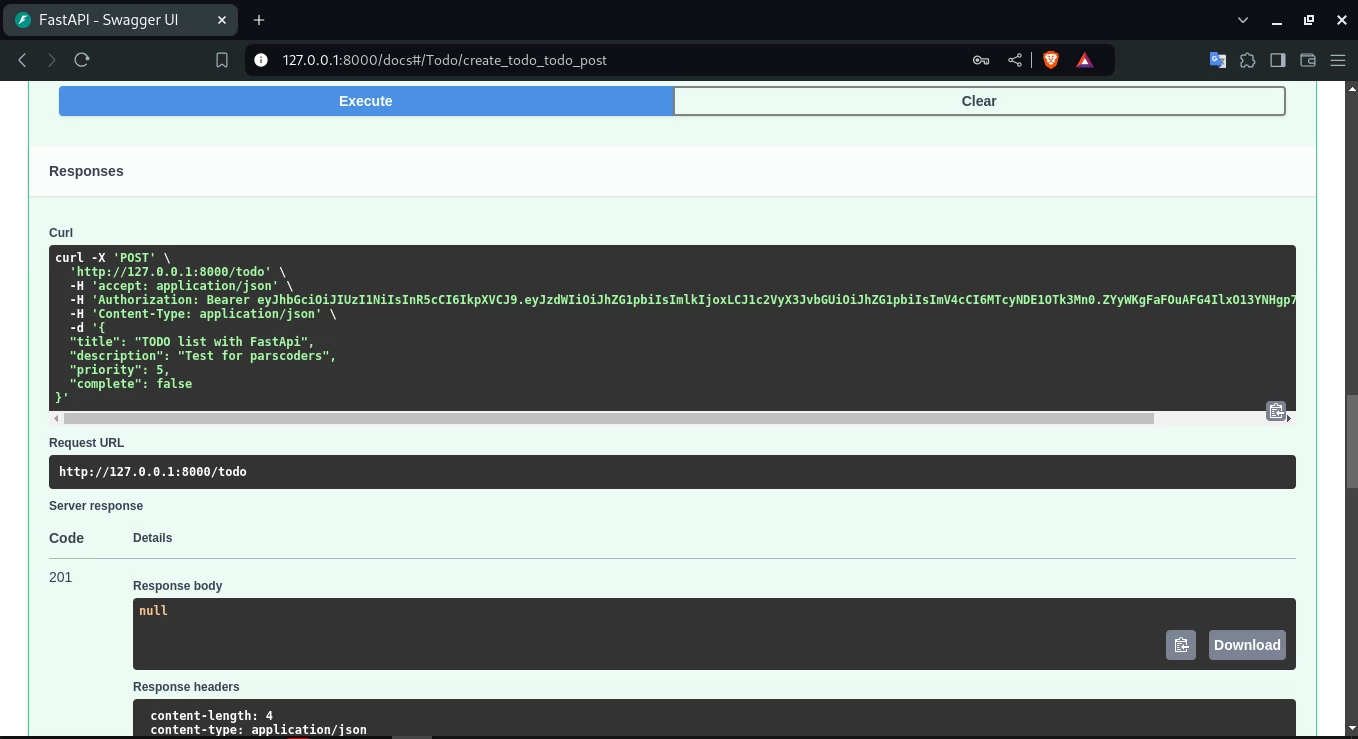This screenshot has width=1358, height=739.
Task: Open the extensions puzzle icon
Action: pos(1247,60)
